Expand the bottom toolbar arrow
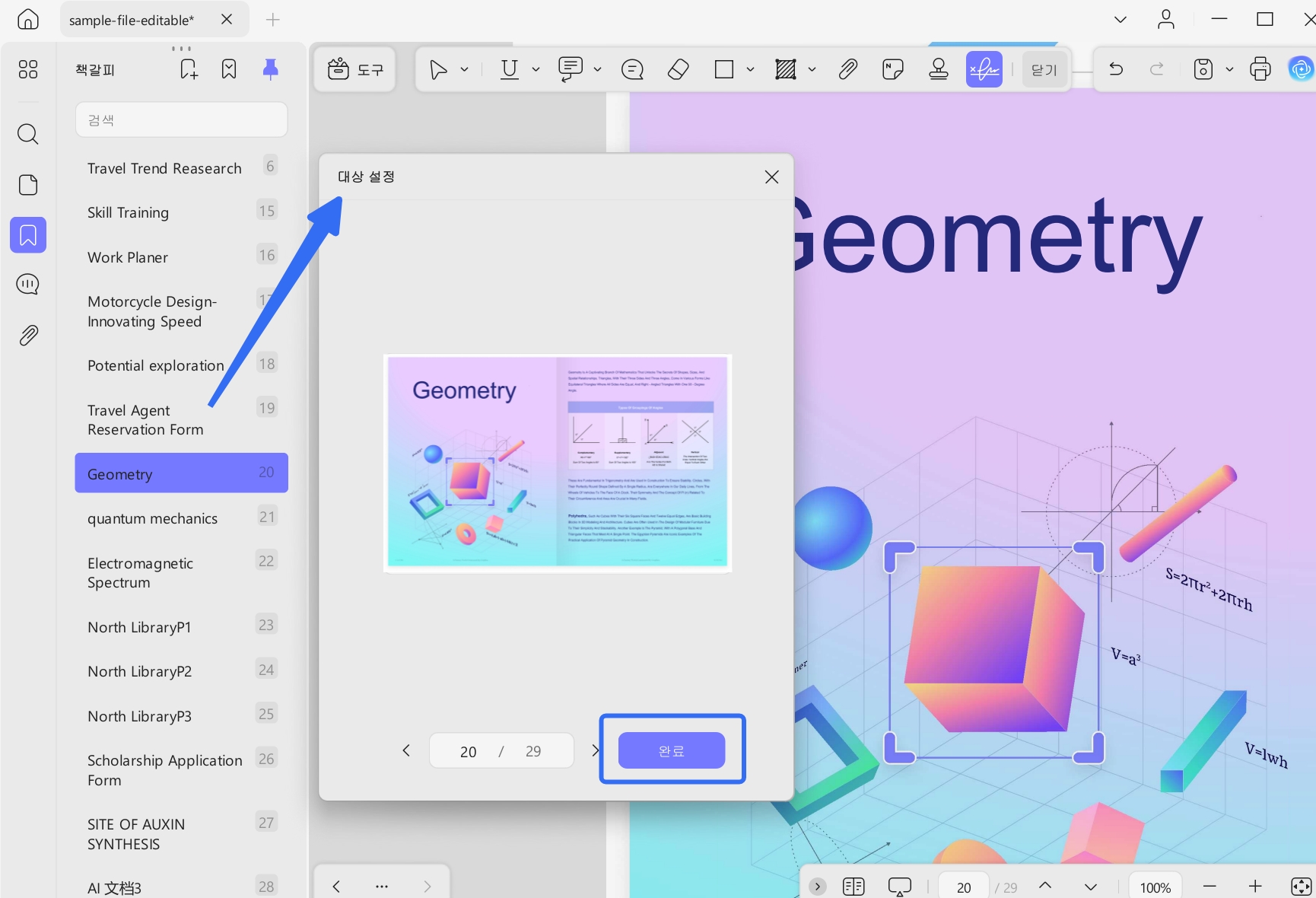This screenshot has width=1316, height=898. coord(818,887)
